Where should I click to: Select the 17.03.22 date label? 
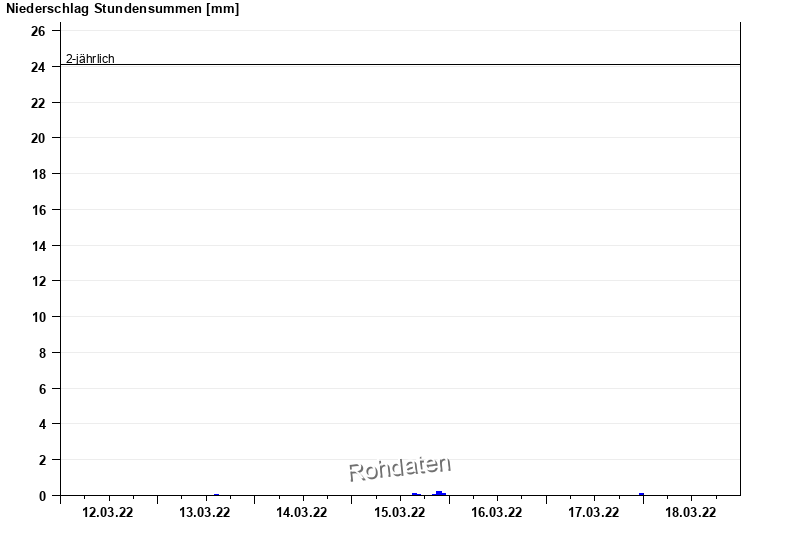click(x=593, y=513)
